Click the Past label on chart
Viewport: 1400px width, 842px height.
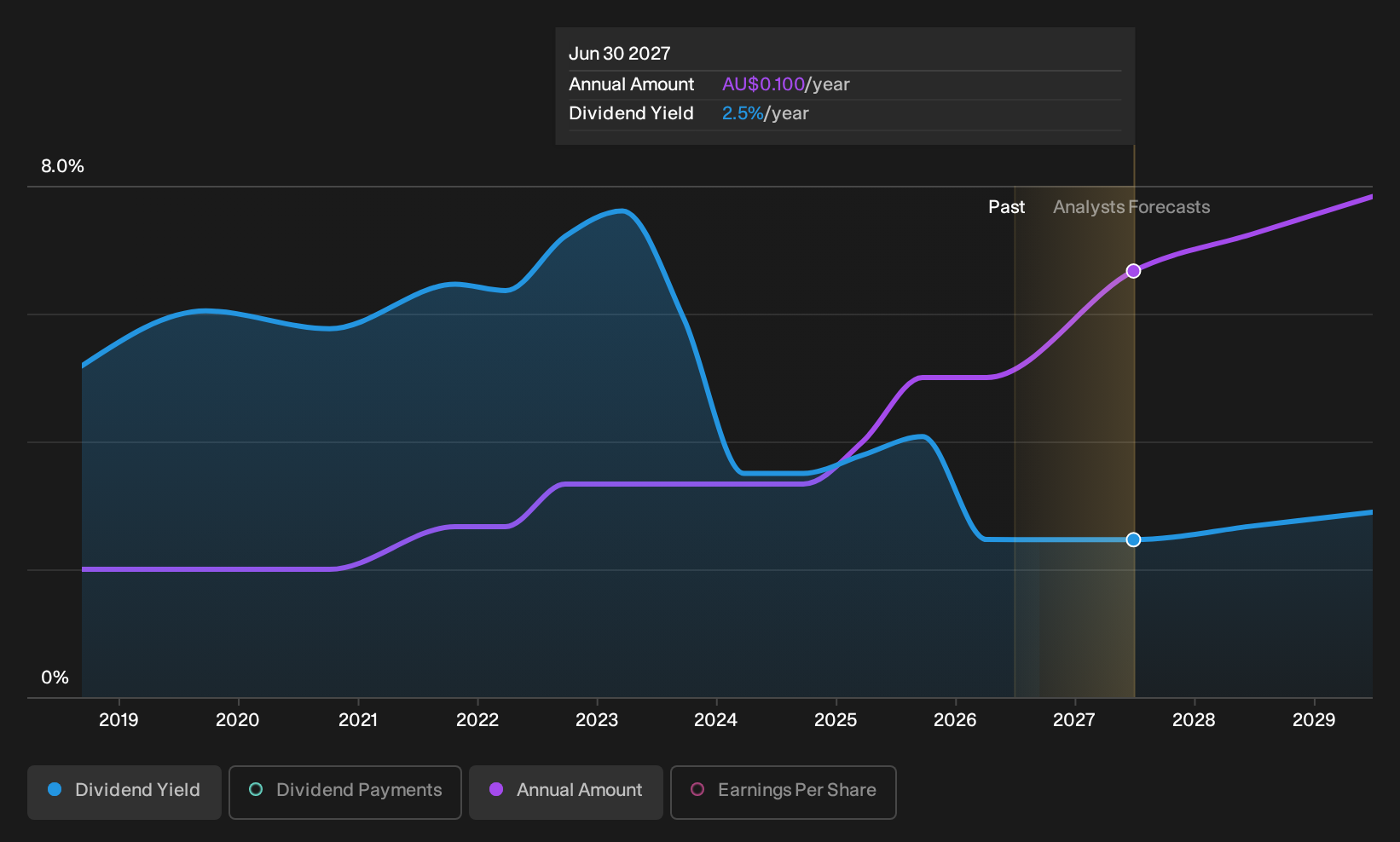click(x=1007, y=207)
